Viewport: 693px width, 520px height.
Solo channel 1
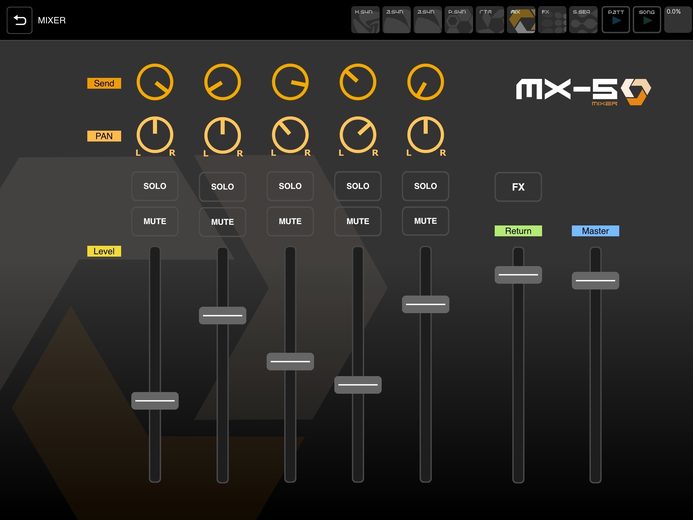tap(155, 186)
